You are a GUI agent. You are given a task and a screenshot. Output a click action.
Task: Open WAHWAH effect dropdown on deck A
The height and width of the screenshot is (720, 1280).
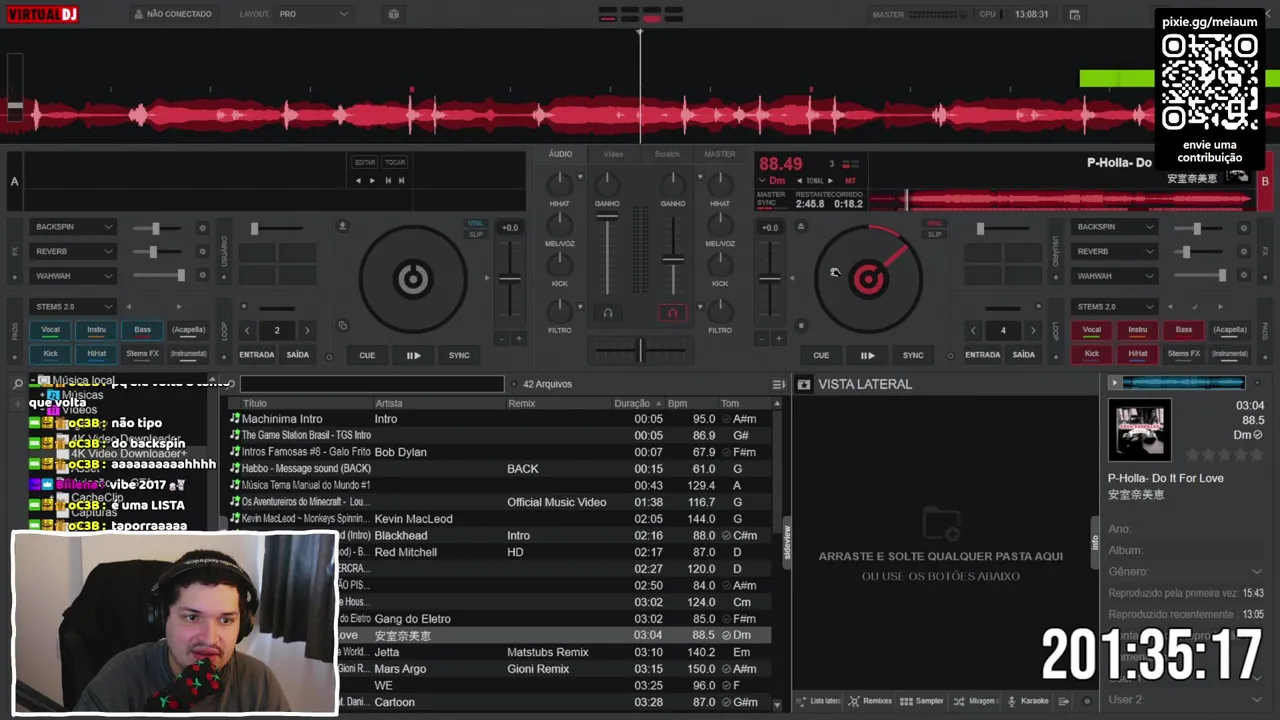(x=74, y=276)
